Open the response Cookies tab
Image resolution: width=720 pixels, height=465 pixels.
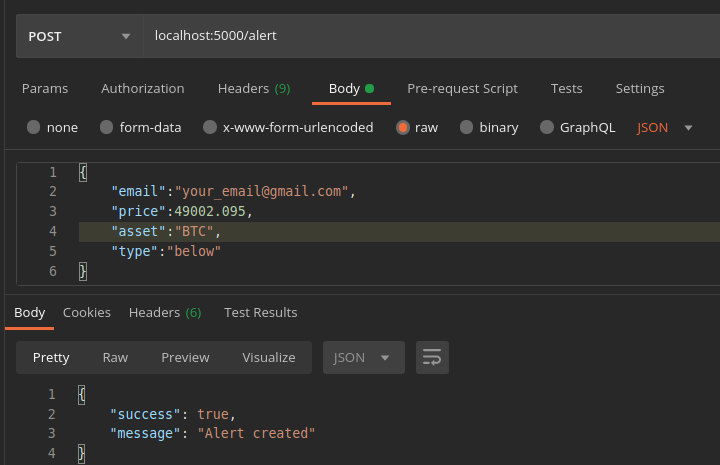coord(87,312)
